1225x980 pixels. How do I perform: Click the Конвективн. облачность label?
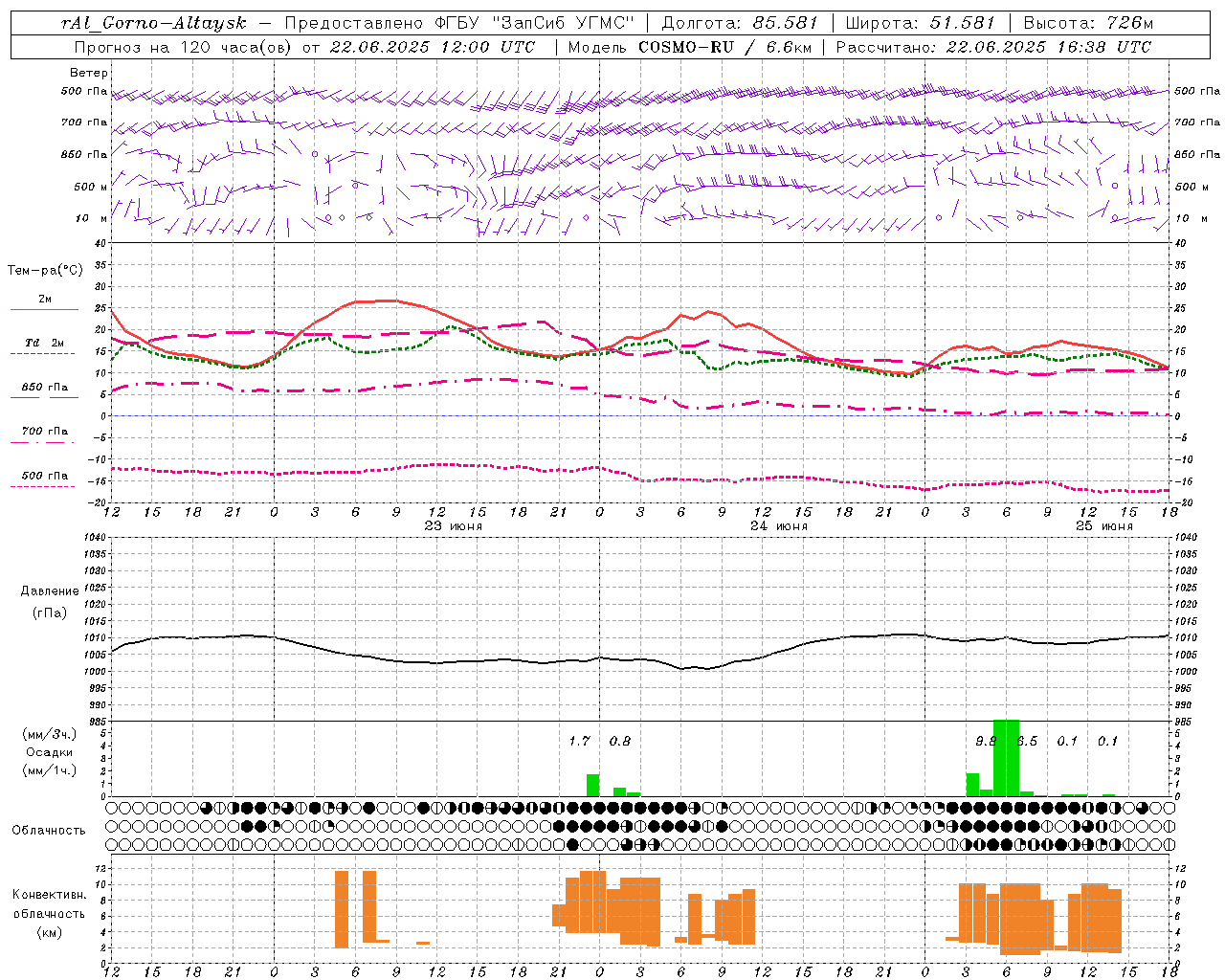(50, 904)
